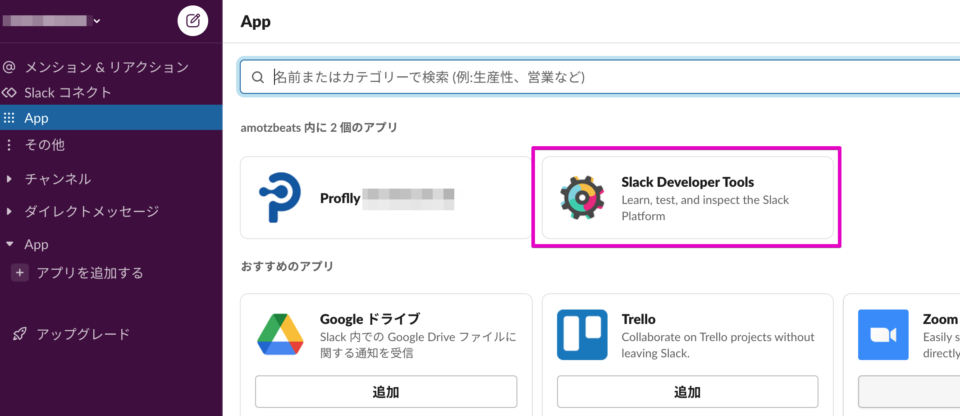Open the Proflly app card title
Image resolution: width=960 pixels, height=416 pixels.
tap(340, 199)
